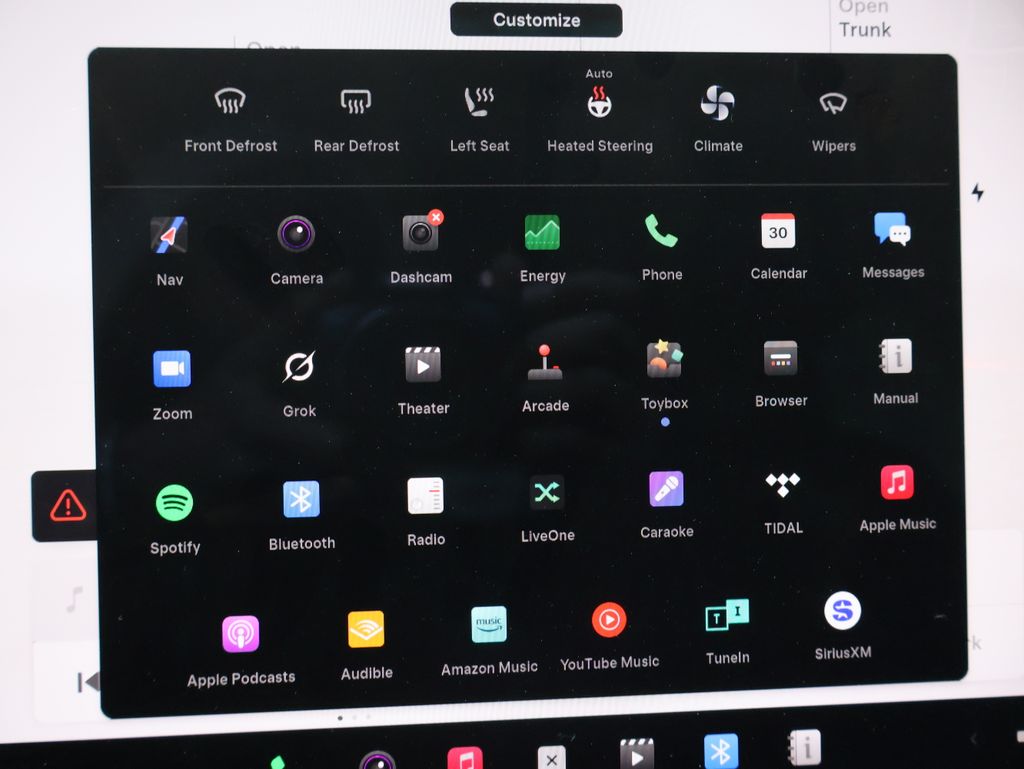
Task: Open the Nav app
Action: coord(169,236)
